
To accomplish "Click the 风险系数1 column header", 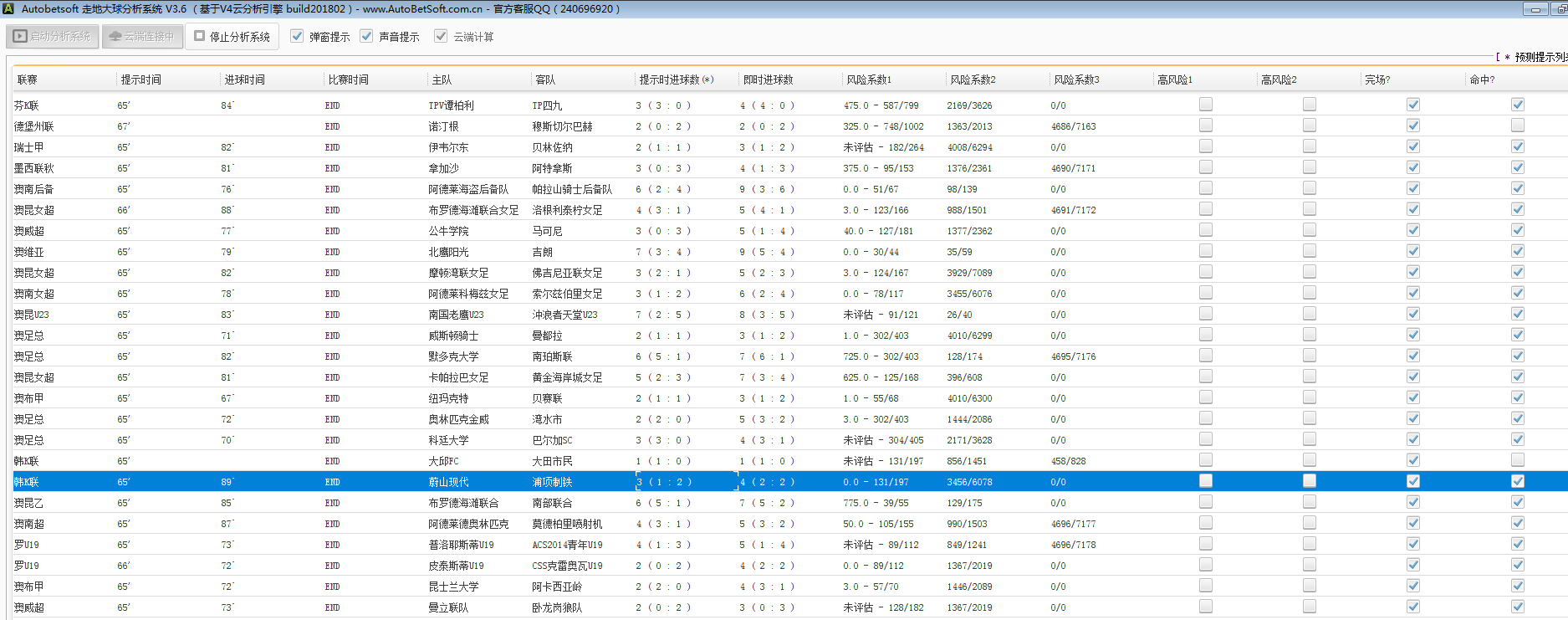I will [x=869, y=79].
